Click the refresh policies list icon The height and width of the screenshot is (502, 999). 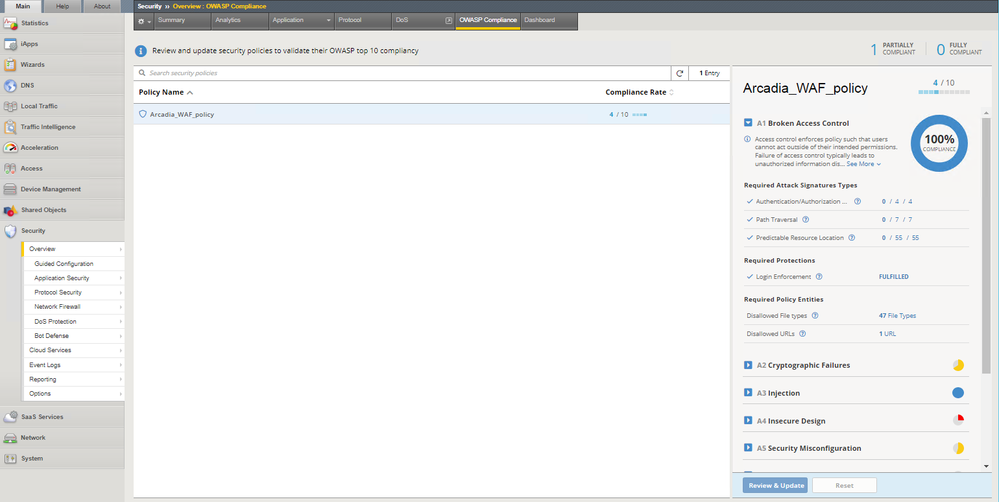click(680, 73)
